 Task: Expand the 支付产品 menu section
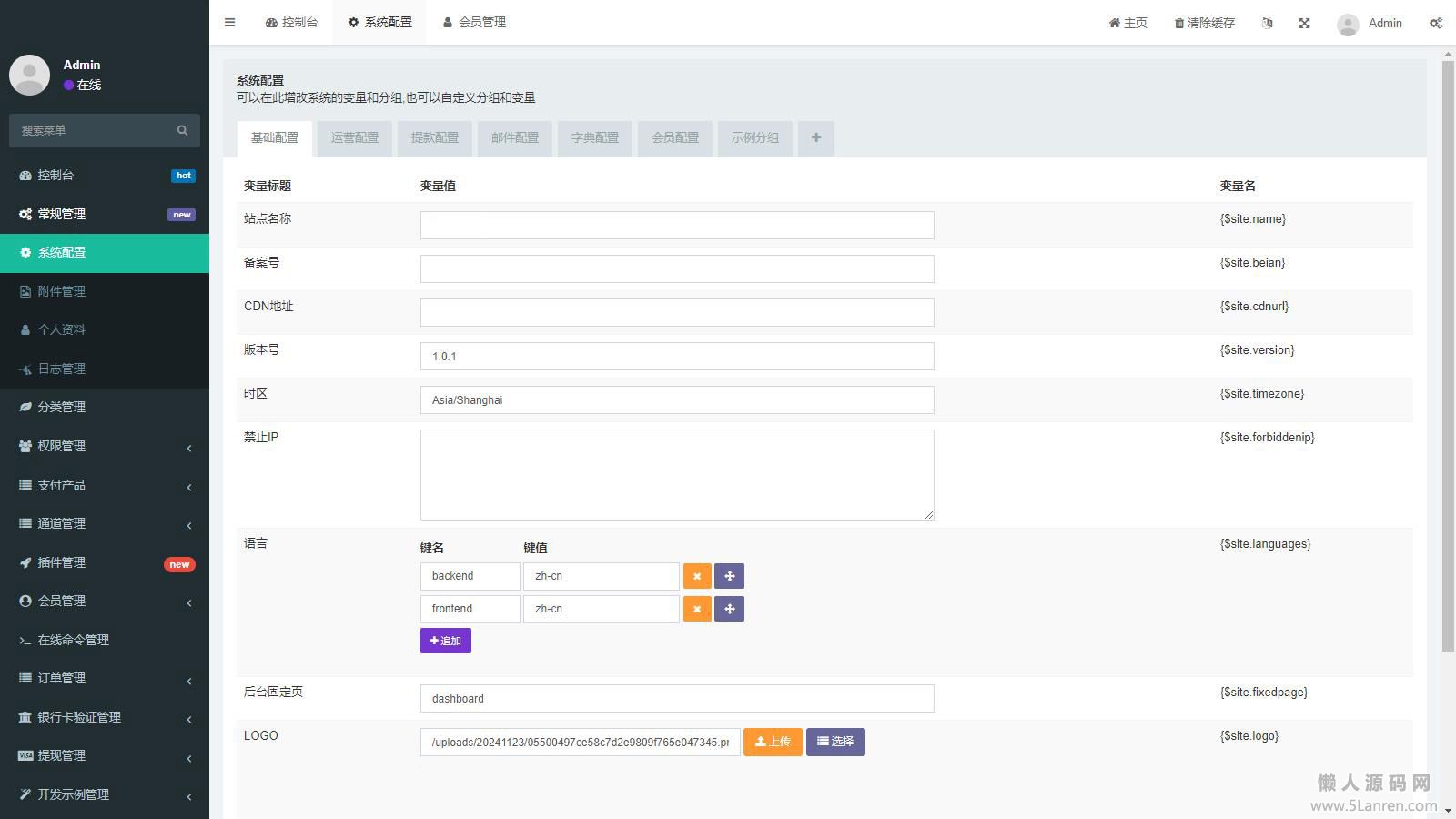pos(105,485)
